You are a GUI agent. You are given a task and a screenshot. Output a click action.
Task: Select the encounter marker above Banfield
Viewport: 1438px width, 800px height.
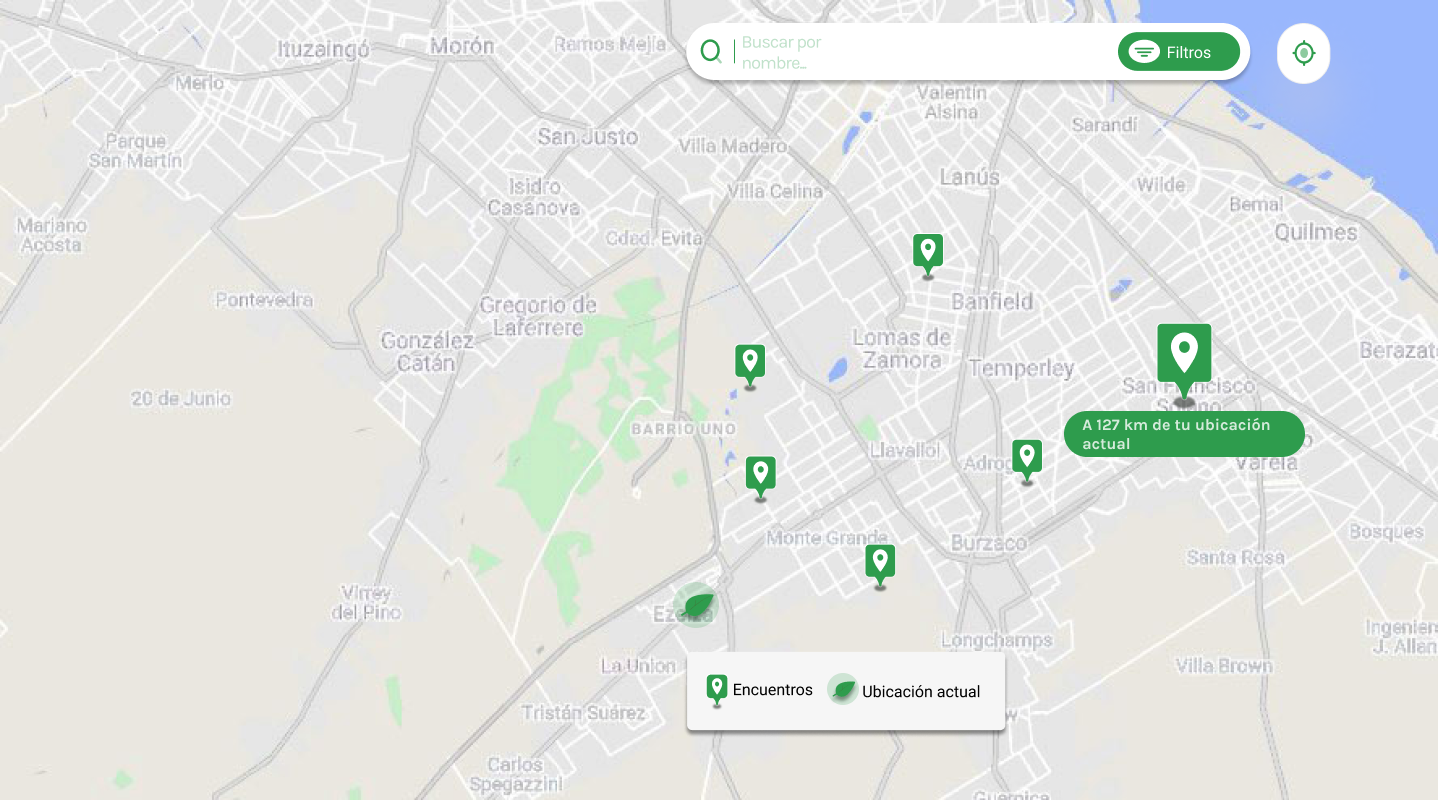tap(927, 252)
